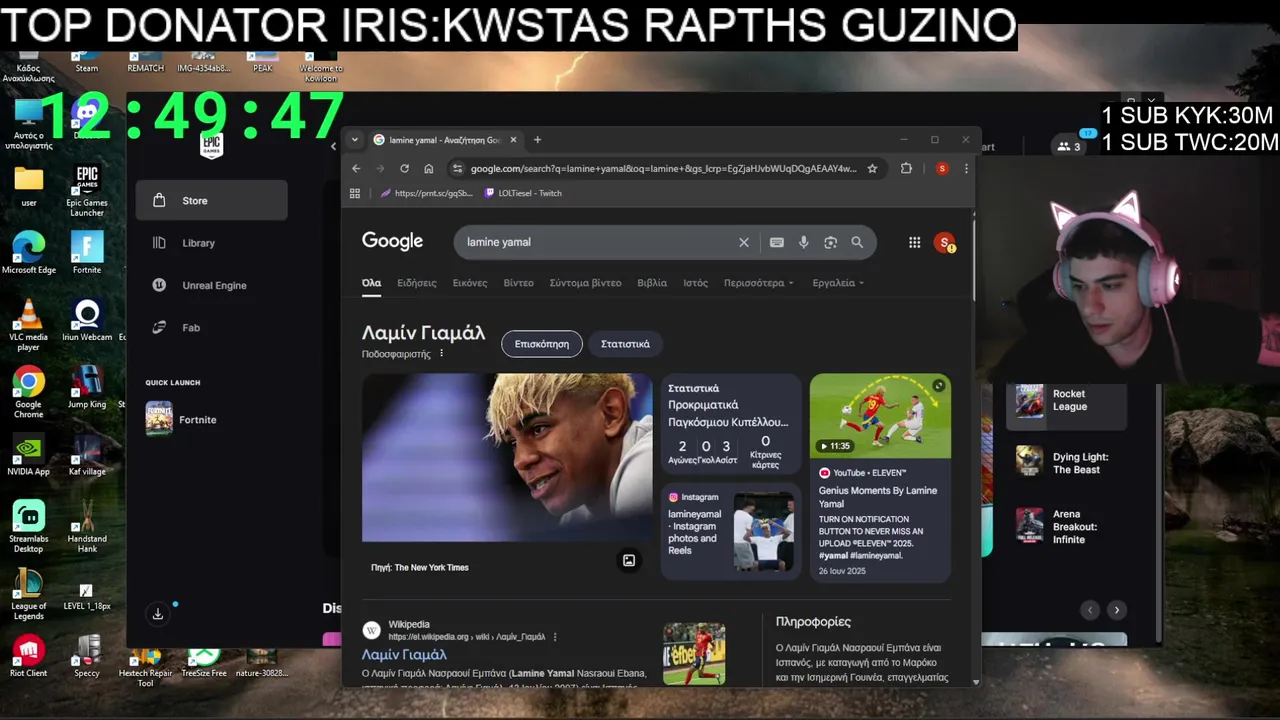This screenshot has height=720, width=1280.
Task: Open Handstand Hank desktop icon
Action: point(87,527)
